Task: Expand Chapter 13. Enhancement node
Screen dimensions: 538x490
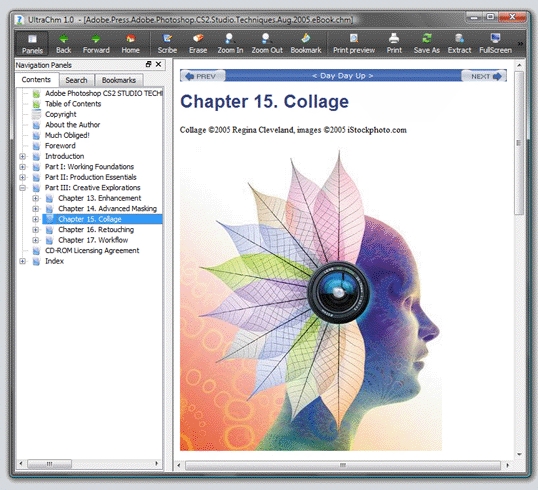Action: pos(35,198)
